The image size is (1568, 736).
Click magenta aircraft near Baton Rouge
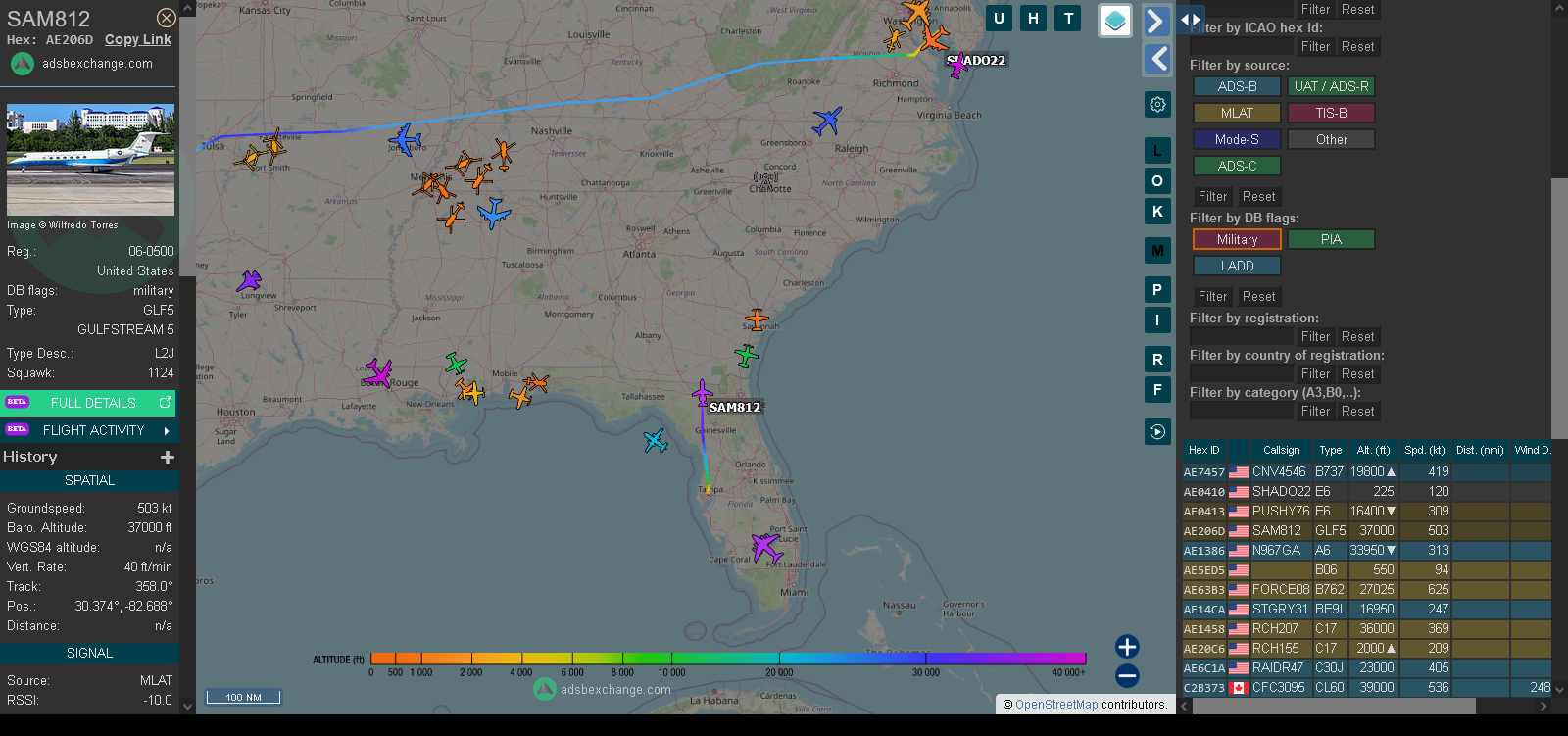377,373
